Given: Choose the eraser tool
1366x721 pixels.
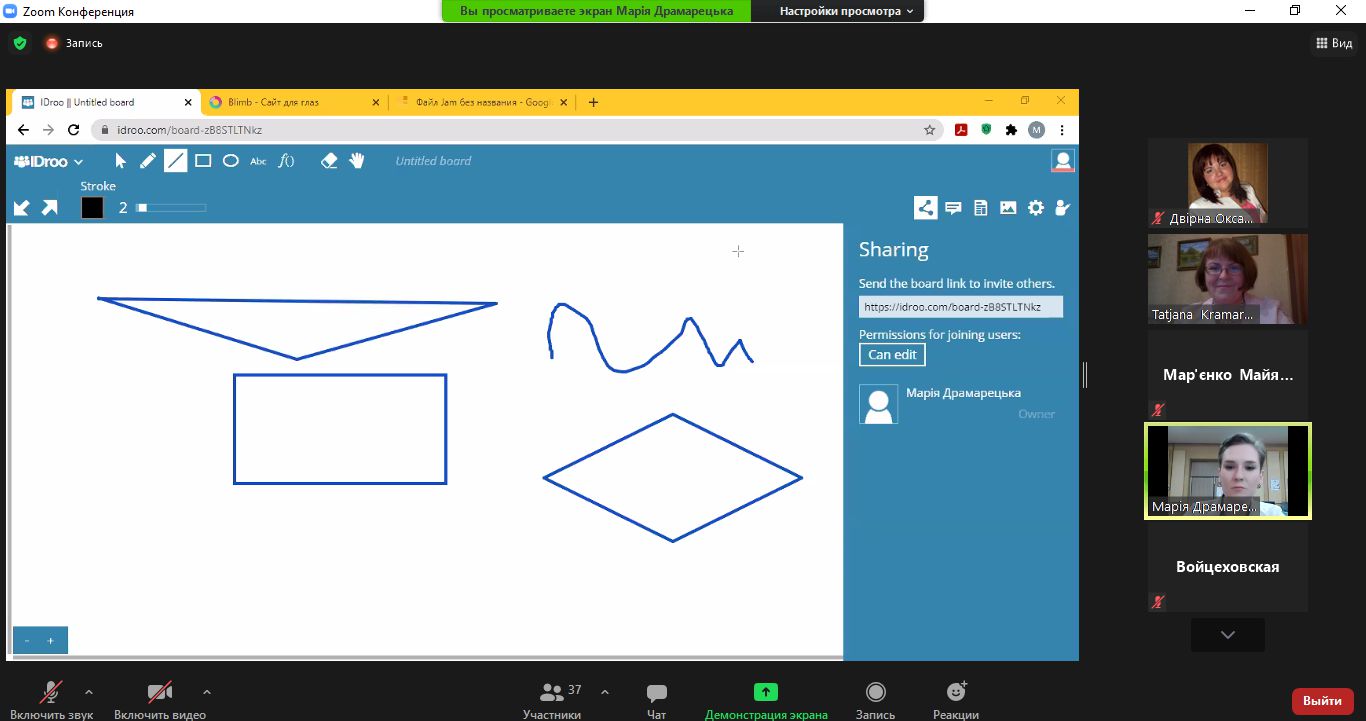Looking at the screenshot, I should (x=329, y=161).
